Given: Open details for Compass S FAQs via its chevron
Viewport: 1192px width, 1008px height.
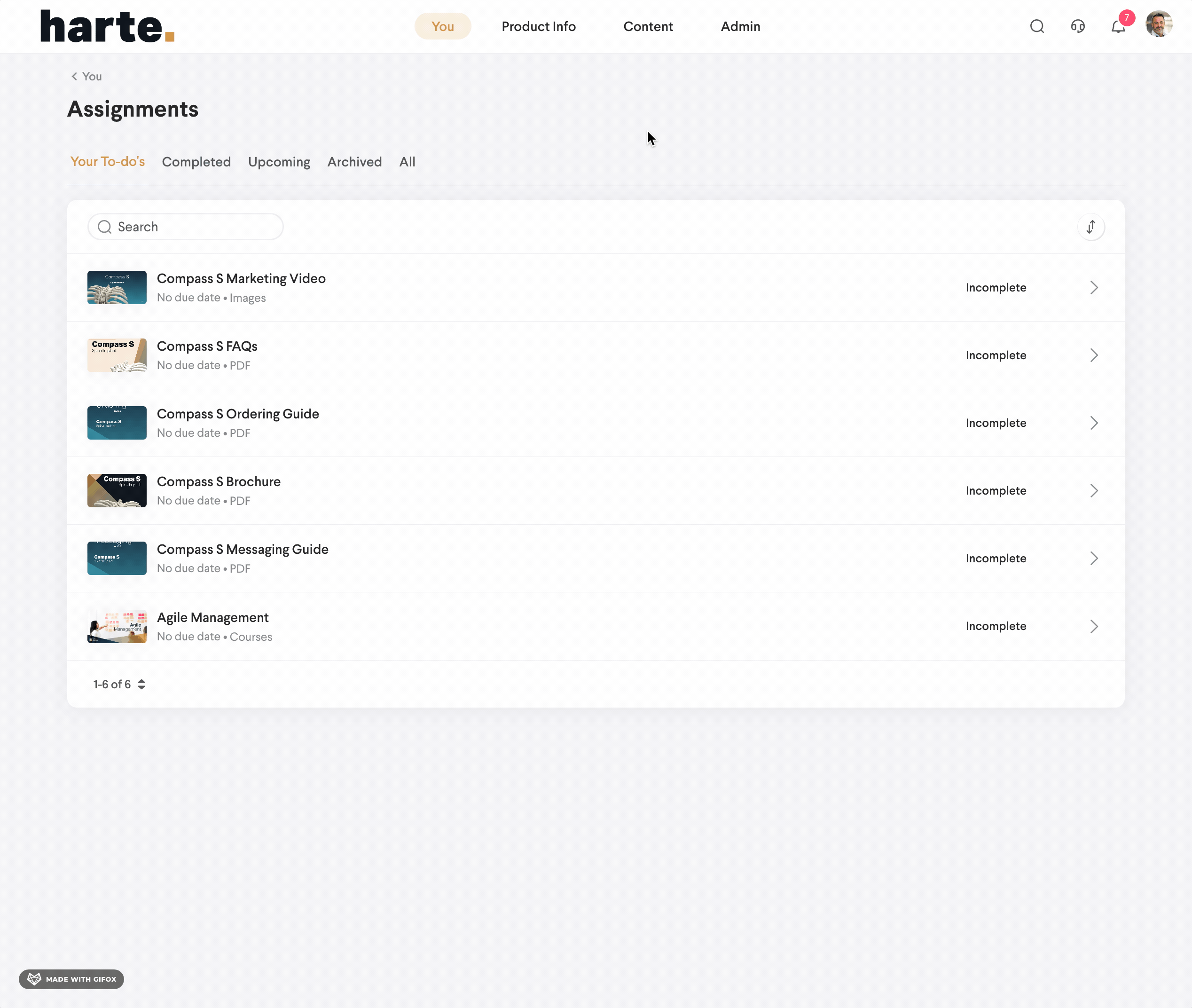Looking at the screenshot, I should click(1094, 355).
